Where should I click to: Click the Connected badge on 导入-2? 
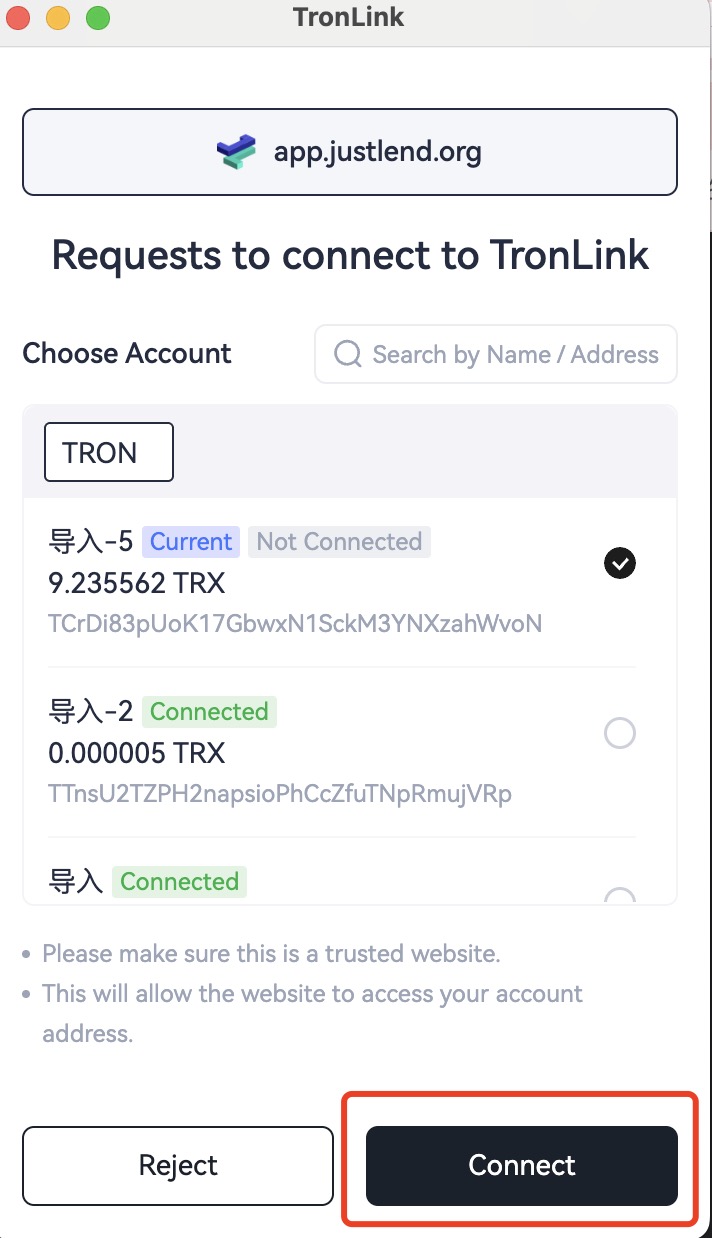click(209, 712)
